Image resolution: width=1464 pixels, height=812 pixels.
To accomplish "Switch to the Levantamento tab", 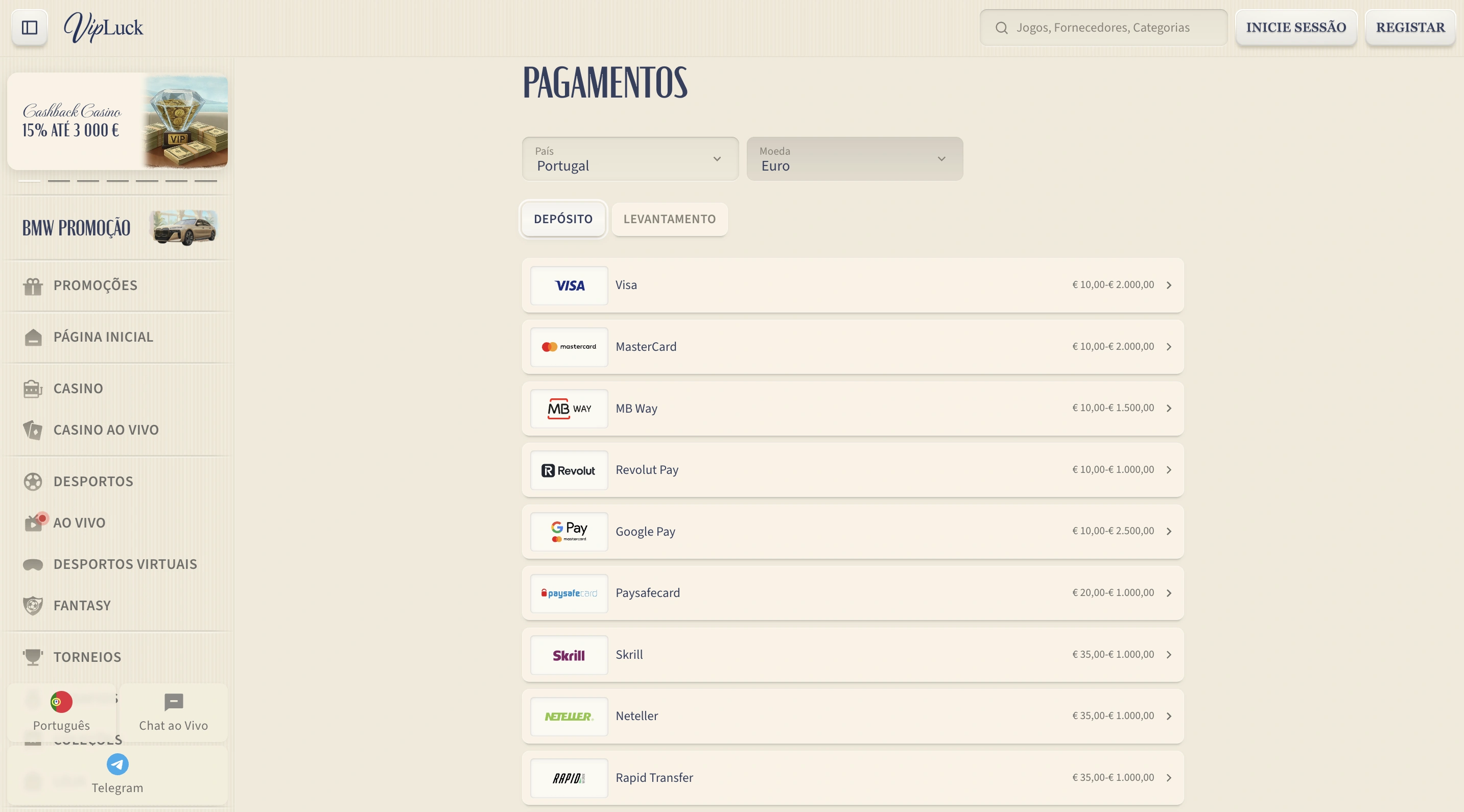I will (x=670, y=219).
